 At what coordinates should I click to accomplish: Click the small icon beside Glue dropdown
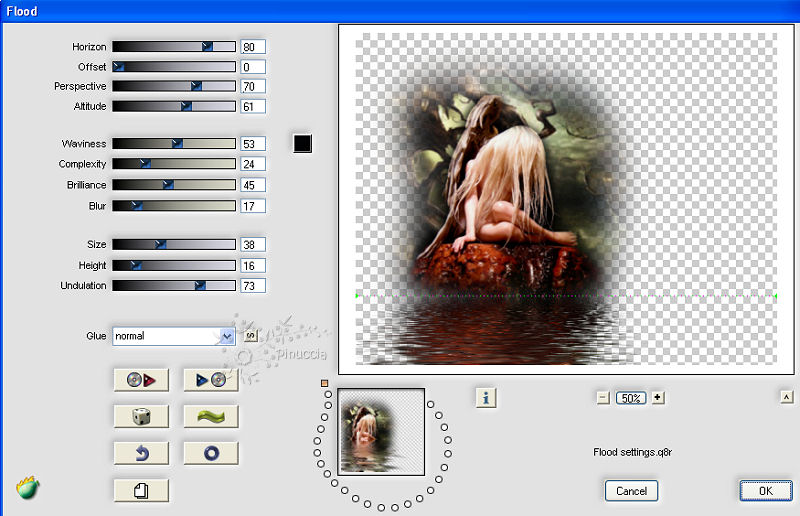click(251, 335)
